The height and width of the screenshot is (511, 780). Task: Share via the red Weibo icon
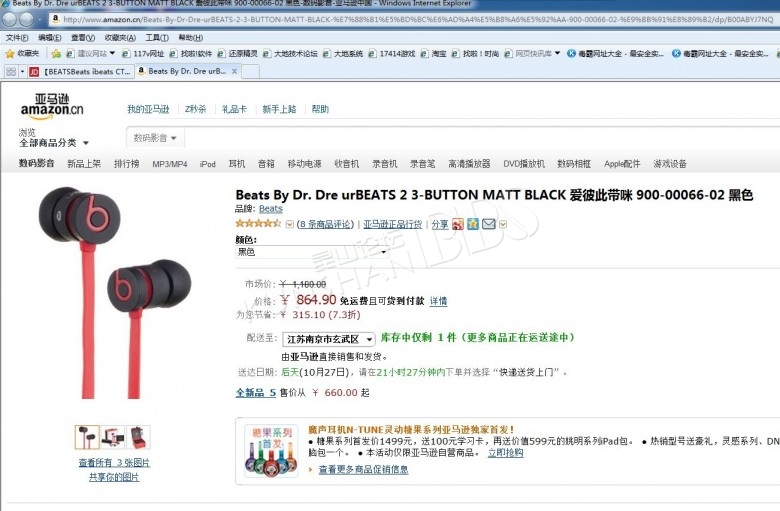(x=458, y=224)
